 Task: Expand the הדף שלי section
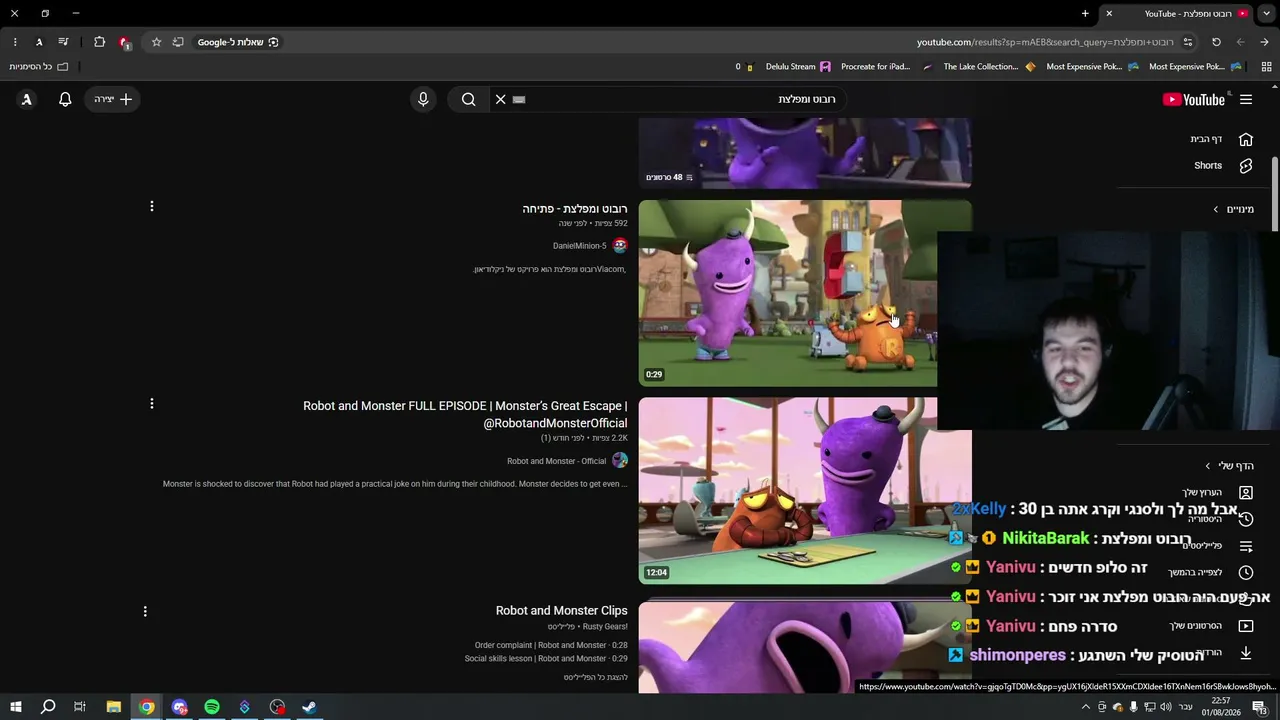(1230, 466)
